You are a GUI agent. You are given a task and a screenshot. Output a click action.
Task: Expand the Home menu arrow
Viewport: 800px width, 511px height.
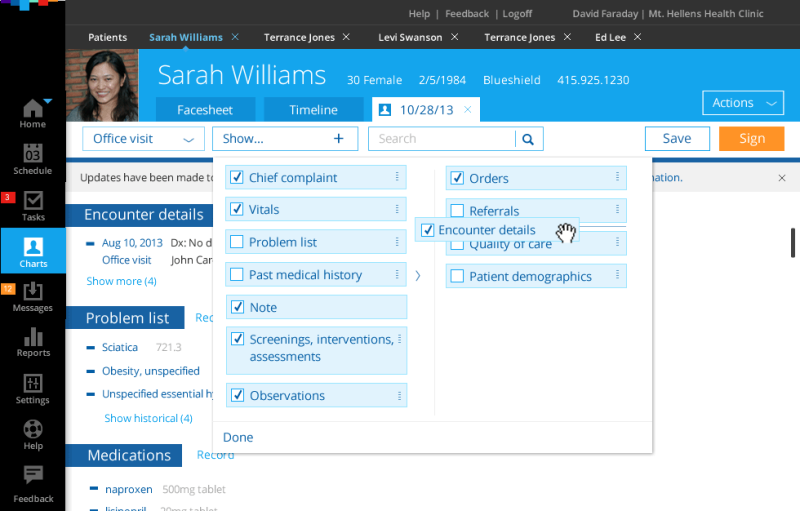[48, 101]
